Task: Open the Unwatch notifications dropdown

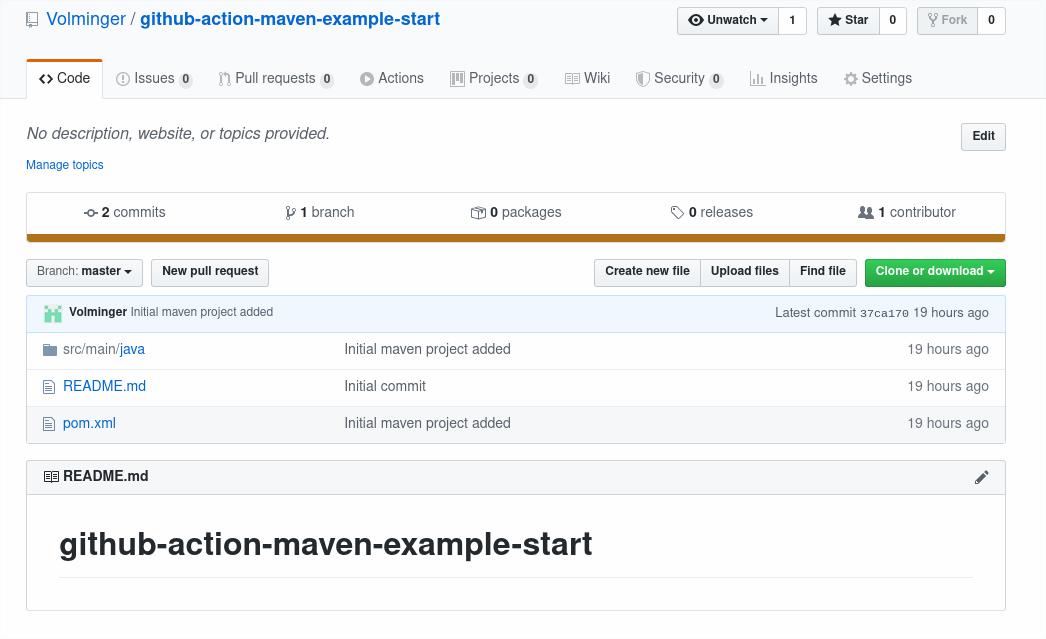Action: 728,20
